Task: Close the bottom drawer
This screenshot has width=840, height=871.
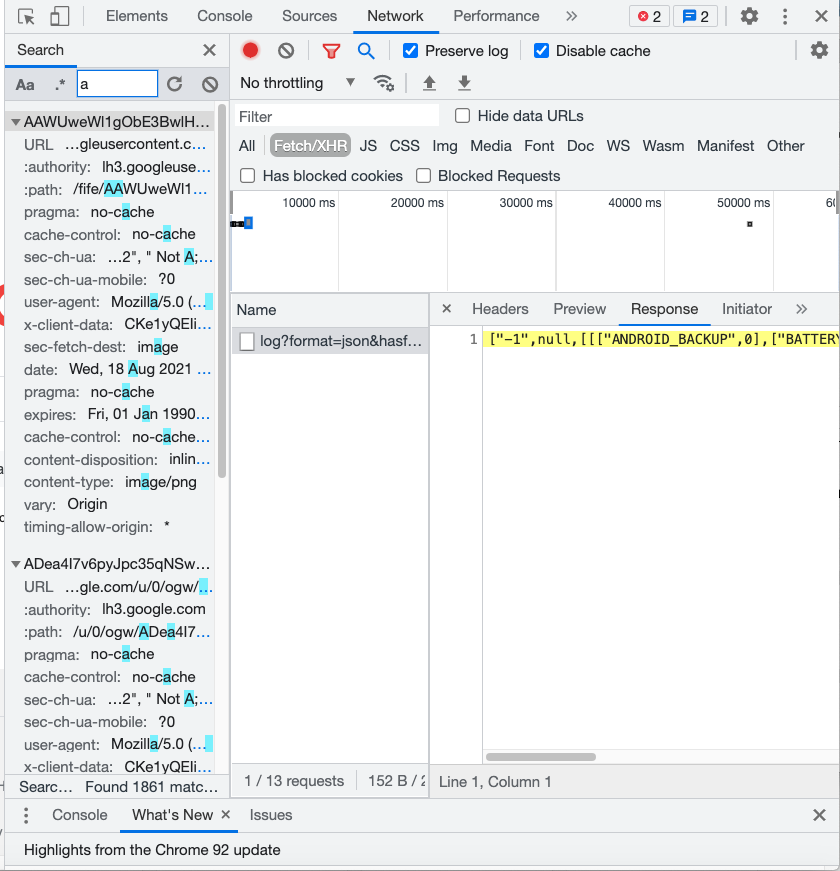Action: click(819, 815)
